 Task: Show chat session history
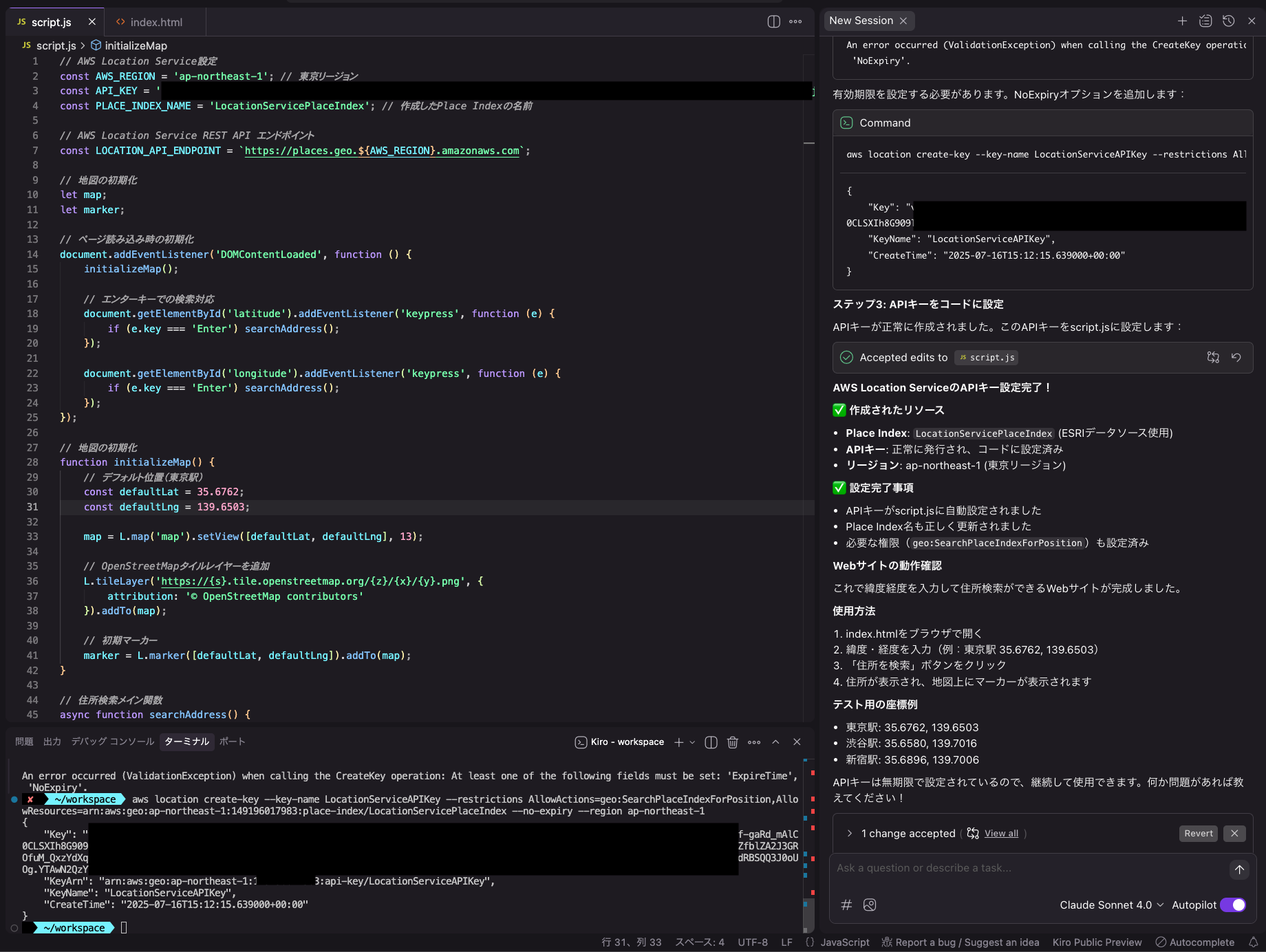1229,21
